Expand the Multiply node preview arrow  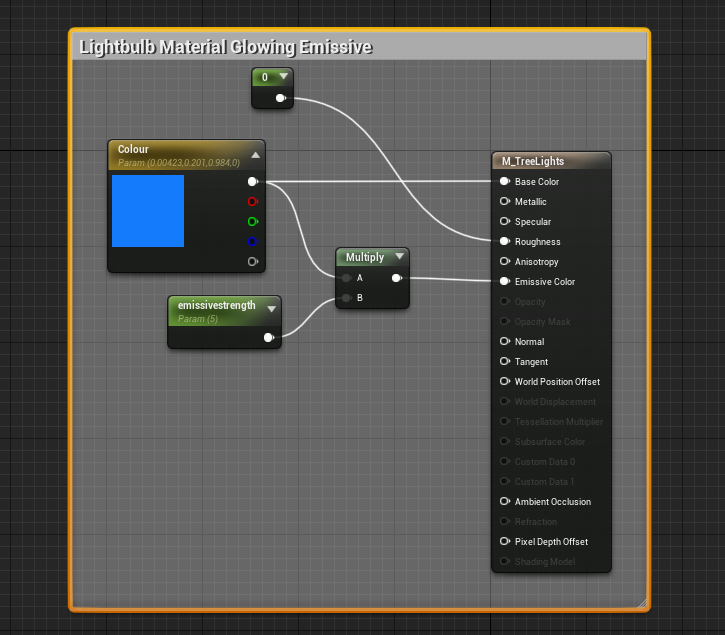[399, 256]
